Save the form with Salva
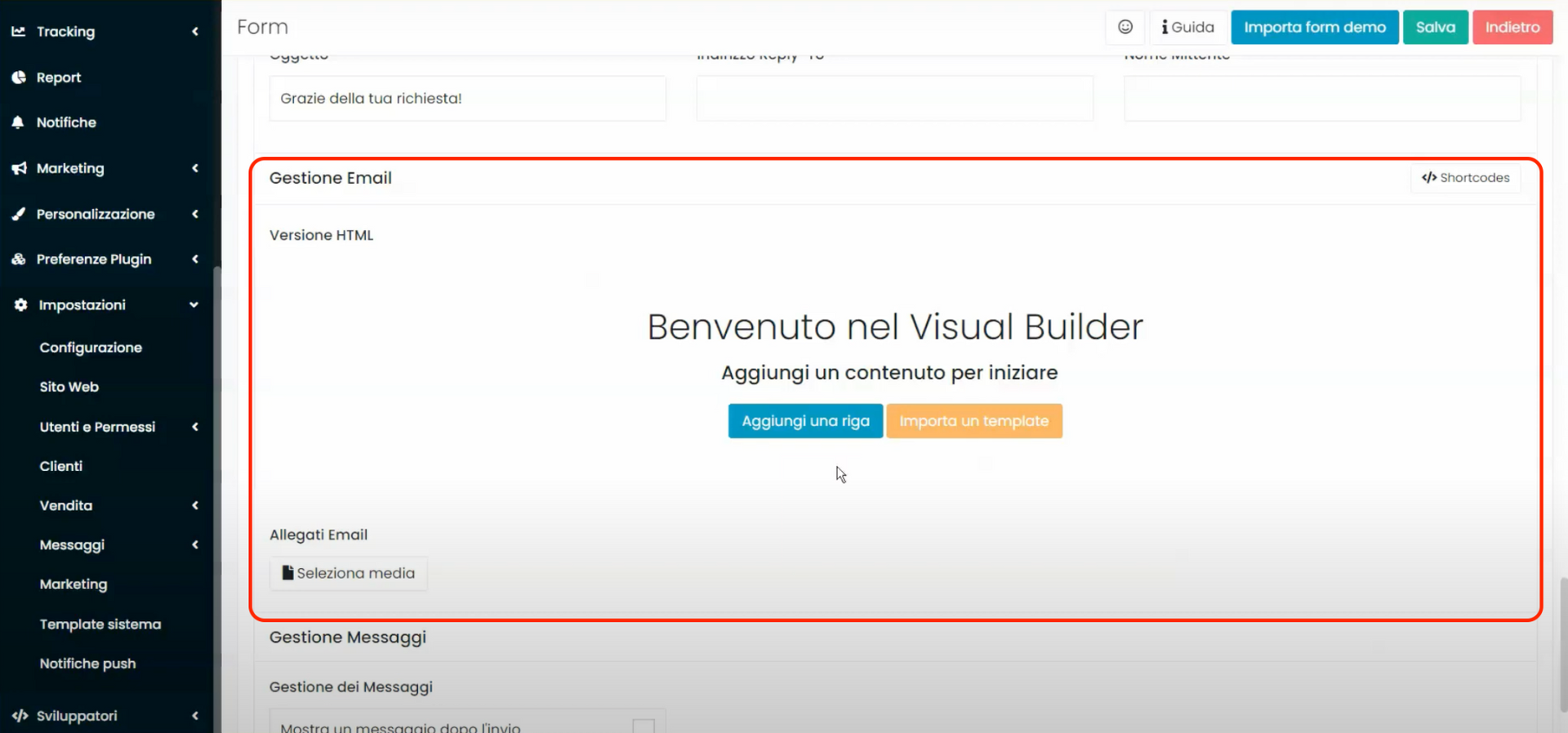Viewport: 1568px width, 733px height. [x=1436, y=27]
